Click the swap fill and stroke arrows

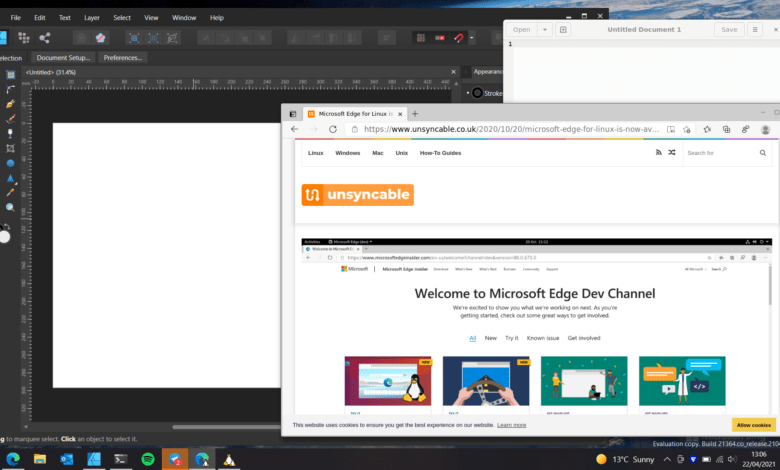[x=6, y=227]
